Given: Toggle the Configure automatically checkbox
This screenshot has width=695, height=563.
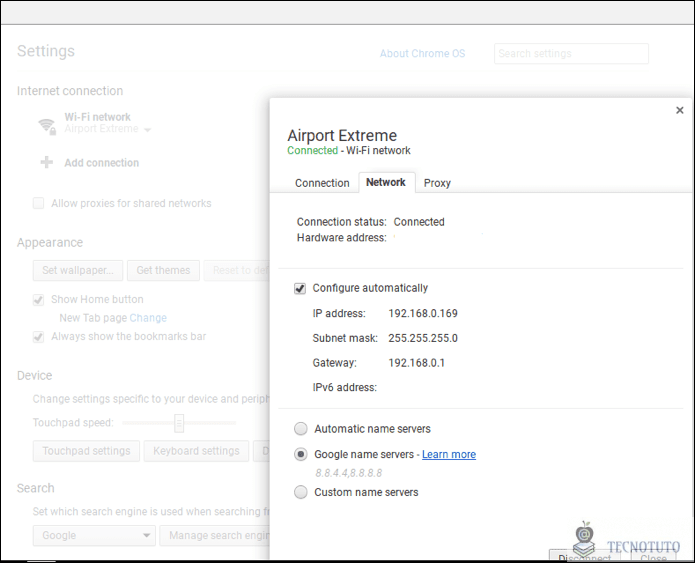Looking at the screenshot, I should (x=300, y=289).
